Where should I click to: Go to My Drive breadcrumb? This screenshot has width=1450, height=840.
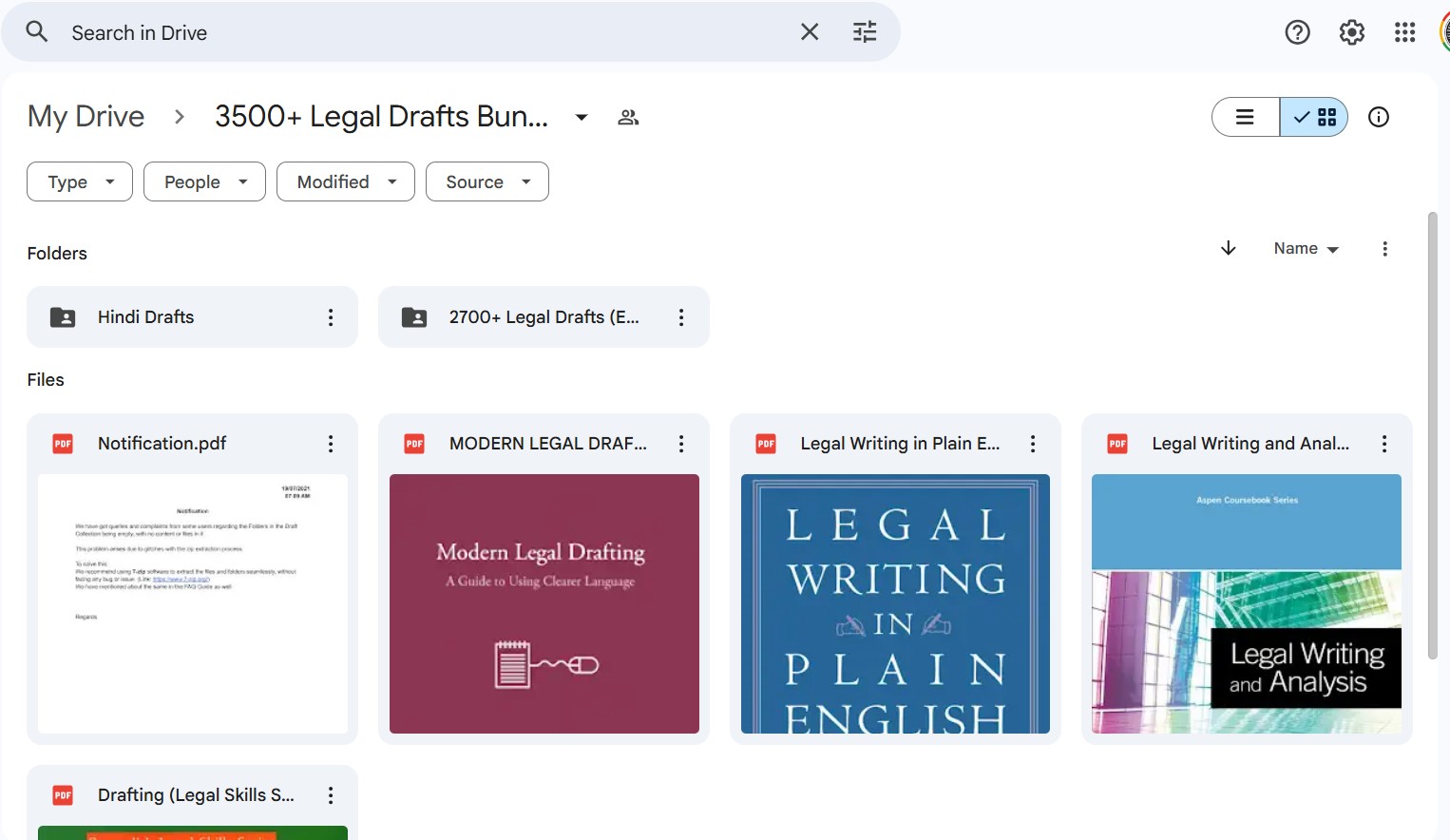86,117
